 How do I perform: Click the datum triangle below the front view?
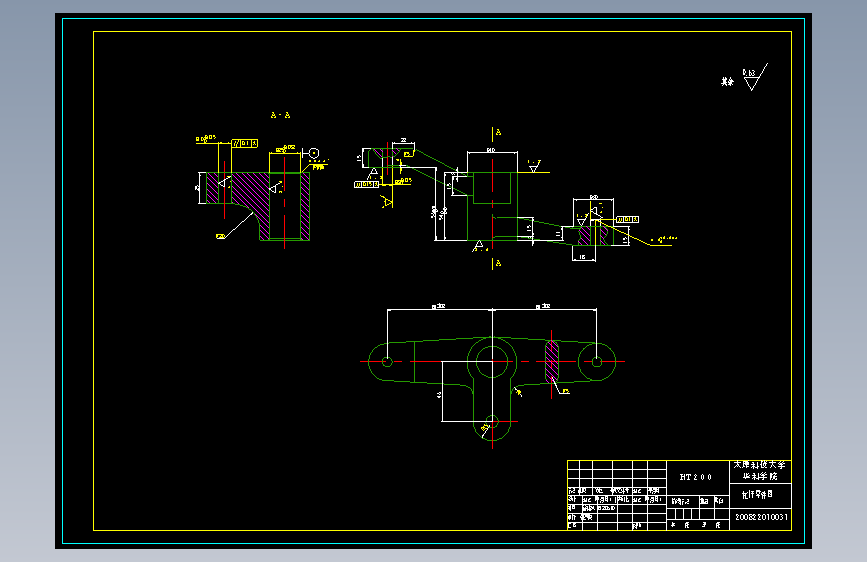tap(479, 246)
